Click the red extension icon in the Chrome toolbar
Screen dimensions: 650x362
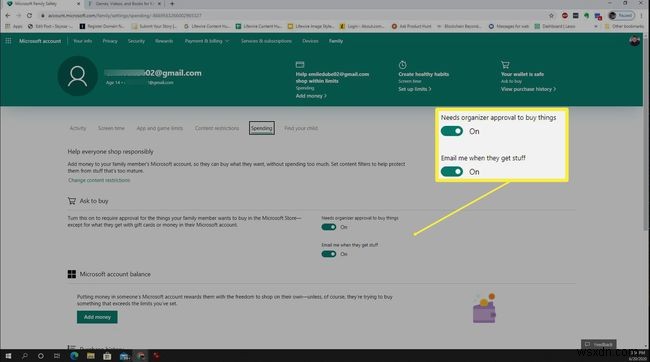tap(565, 16)
